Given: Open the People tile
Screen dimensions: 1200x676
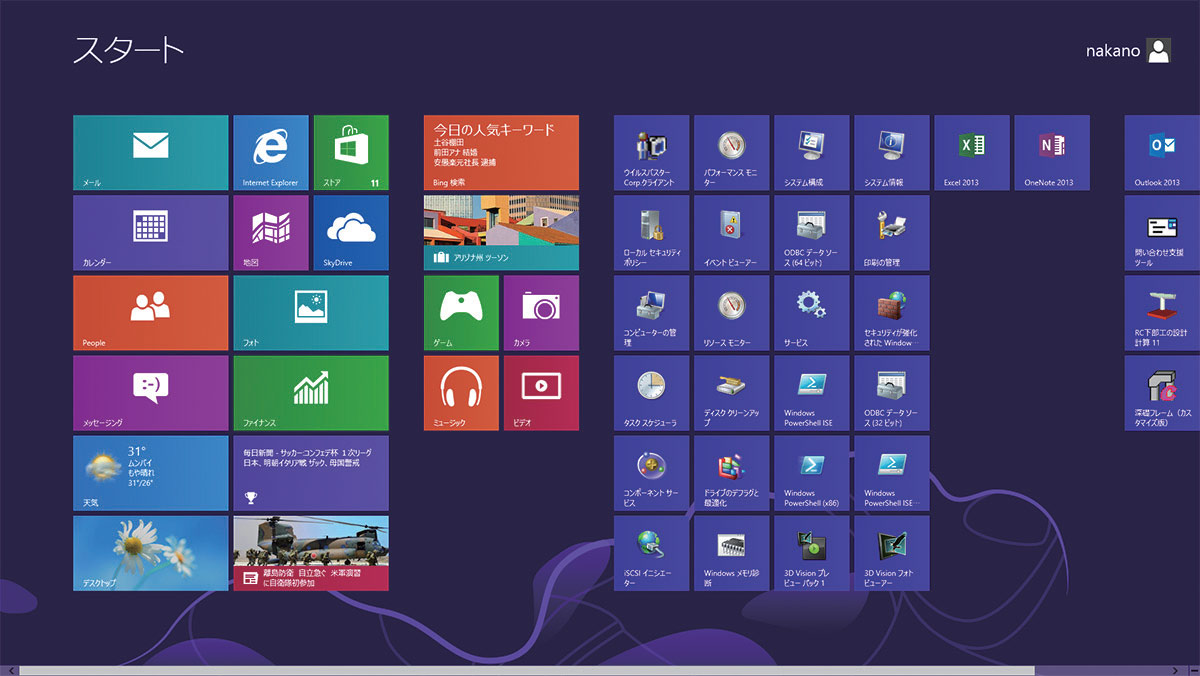Looking at the screenshot, I should (x=151, y=312).
